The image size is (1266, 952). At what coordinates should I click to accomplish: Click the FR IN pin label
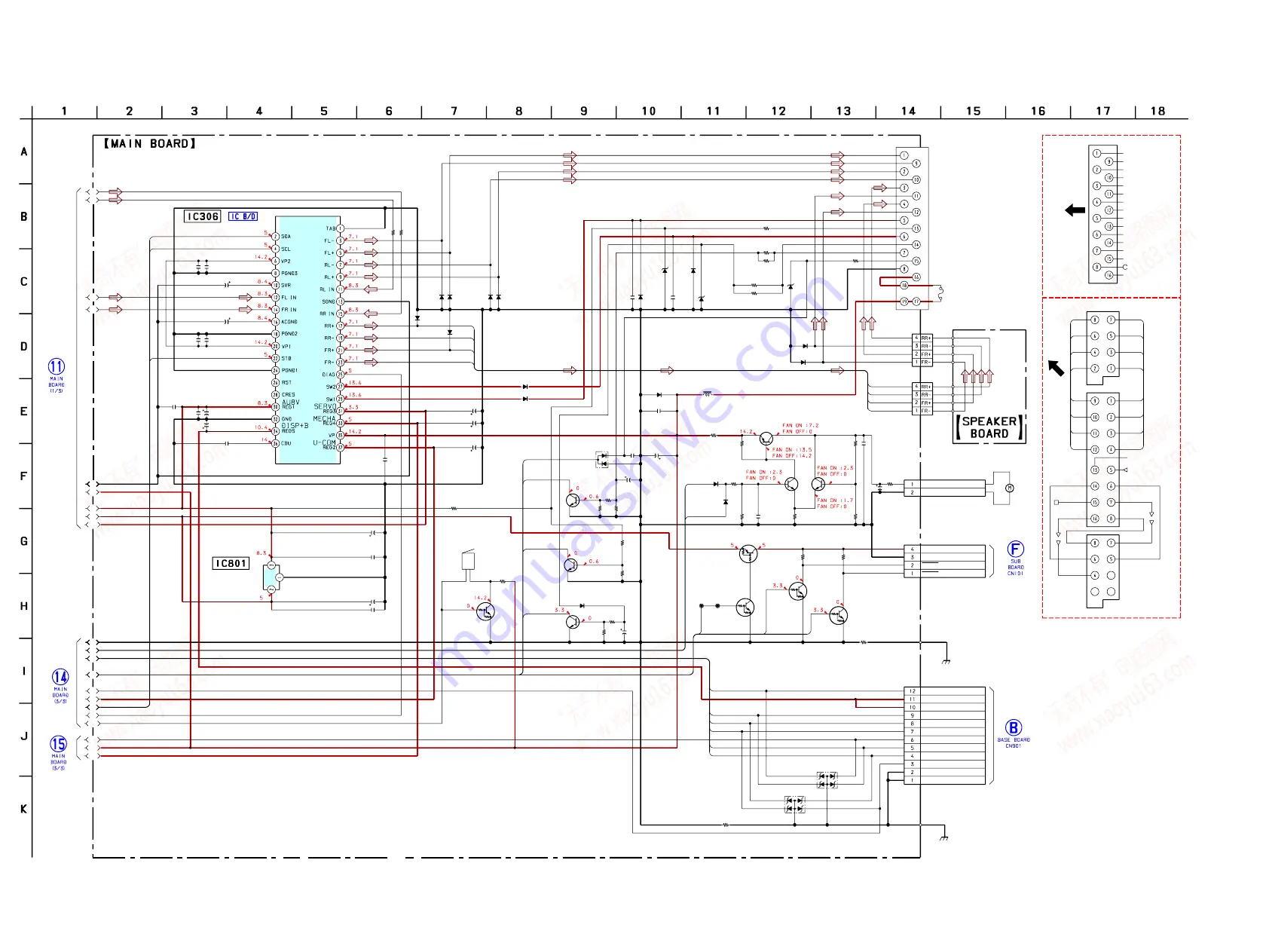[x=289, y=310]
